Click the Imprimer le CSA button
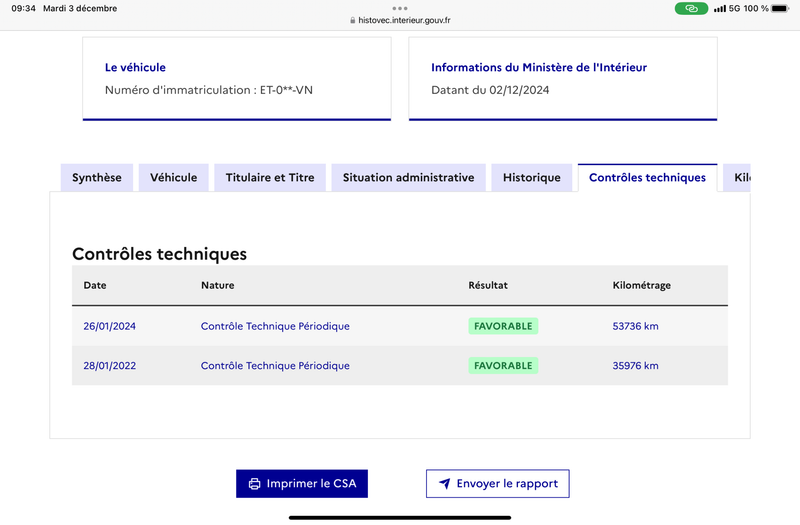 [x=302, y=484]
